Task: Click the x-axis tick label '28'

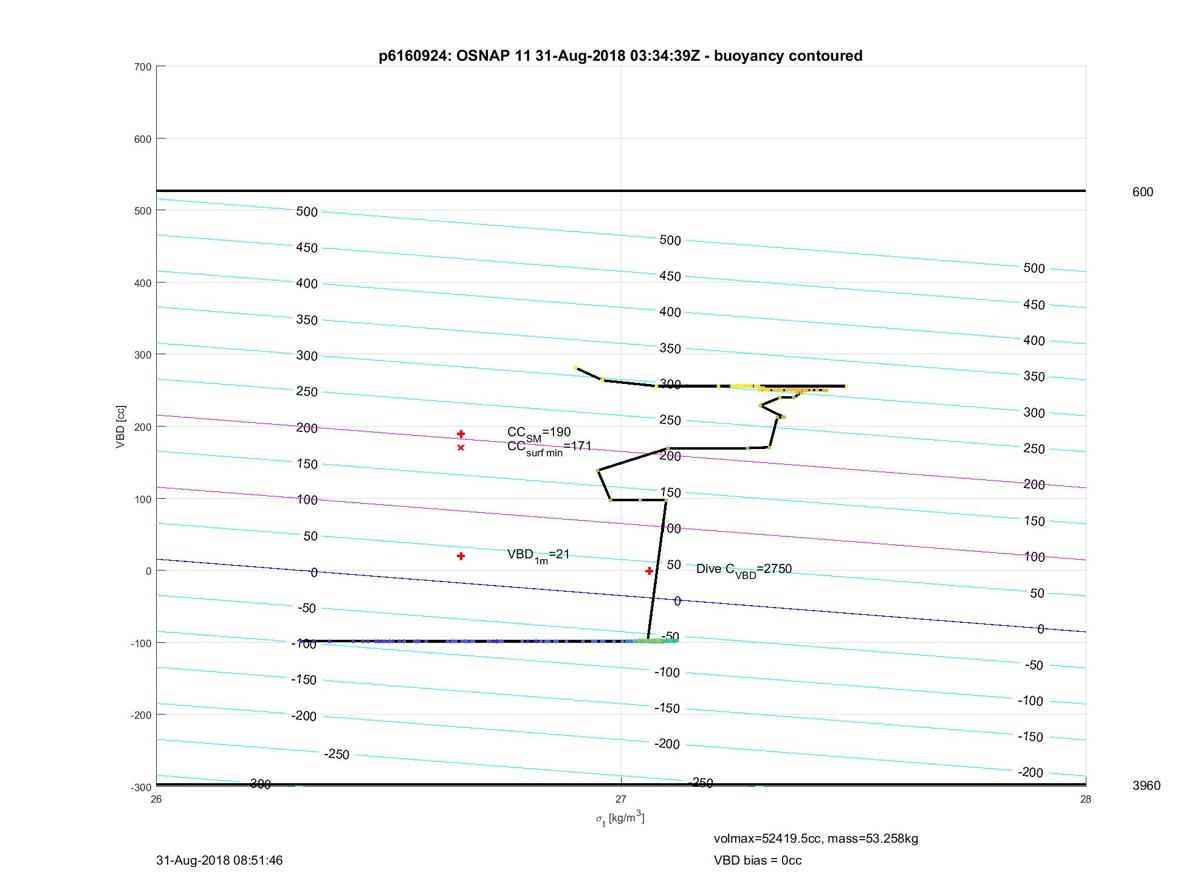Action: 1085,799
